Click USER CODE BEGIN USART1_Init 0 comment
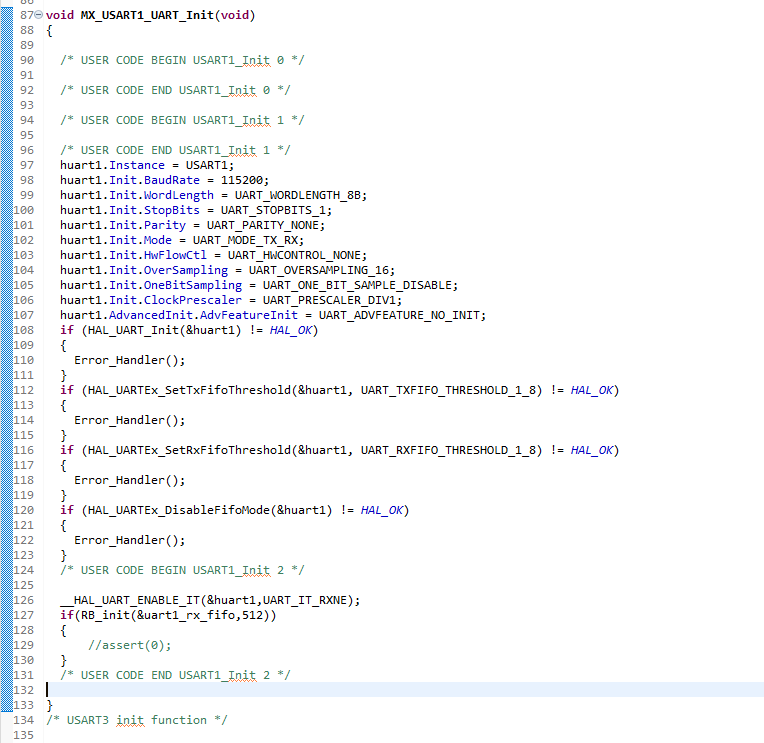Screen dimensions: 764x743 point(182,60)
